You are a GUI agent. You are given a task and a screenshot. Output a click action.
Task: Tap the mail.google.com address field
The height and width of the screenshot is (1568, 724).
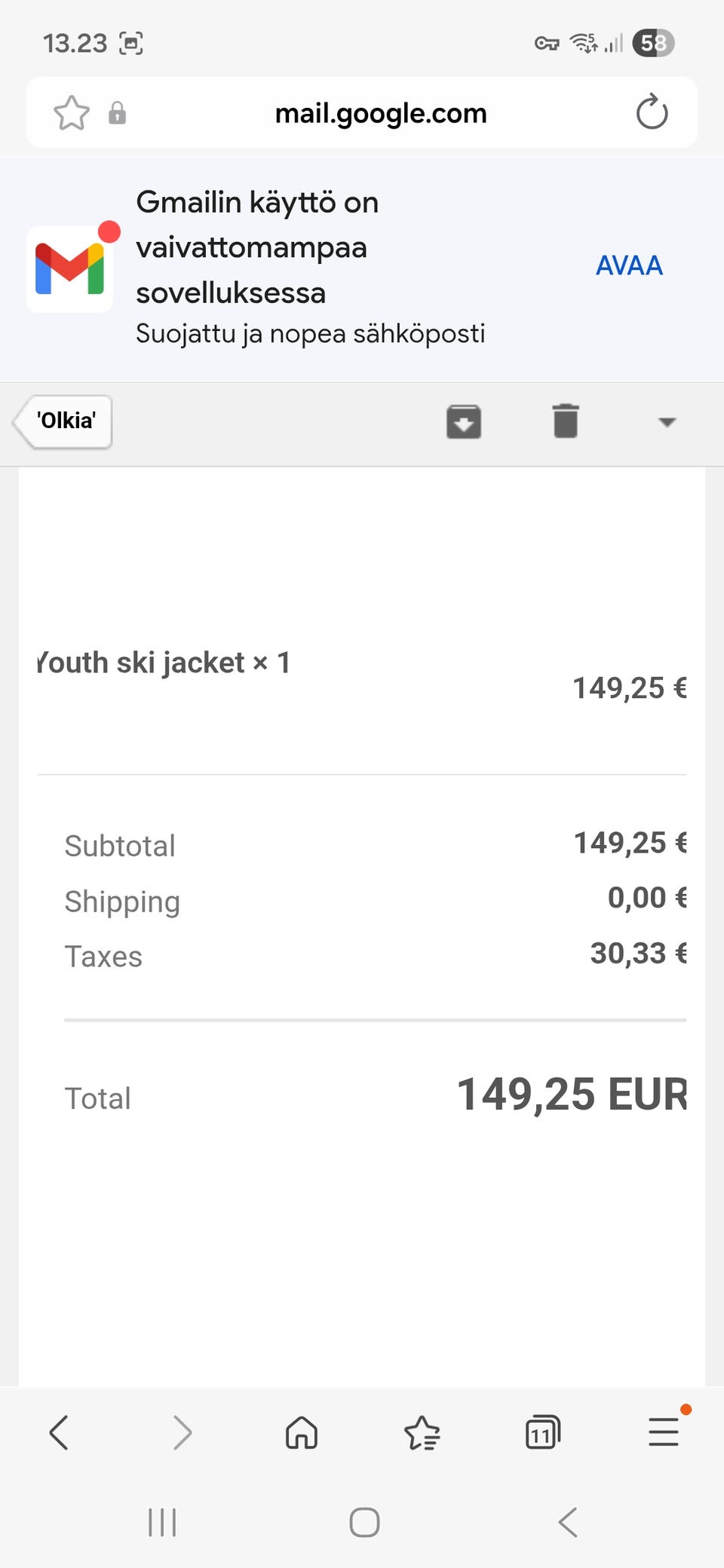click(381, 113)
